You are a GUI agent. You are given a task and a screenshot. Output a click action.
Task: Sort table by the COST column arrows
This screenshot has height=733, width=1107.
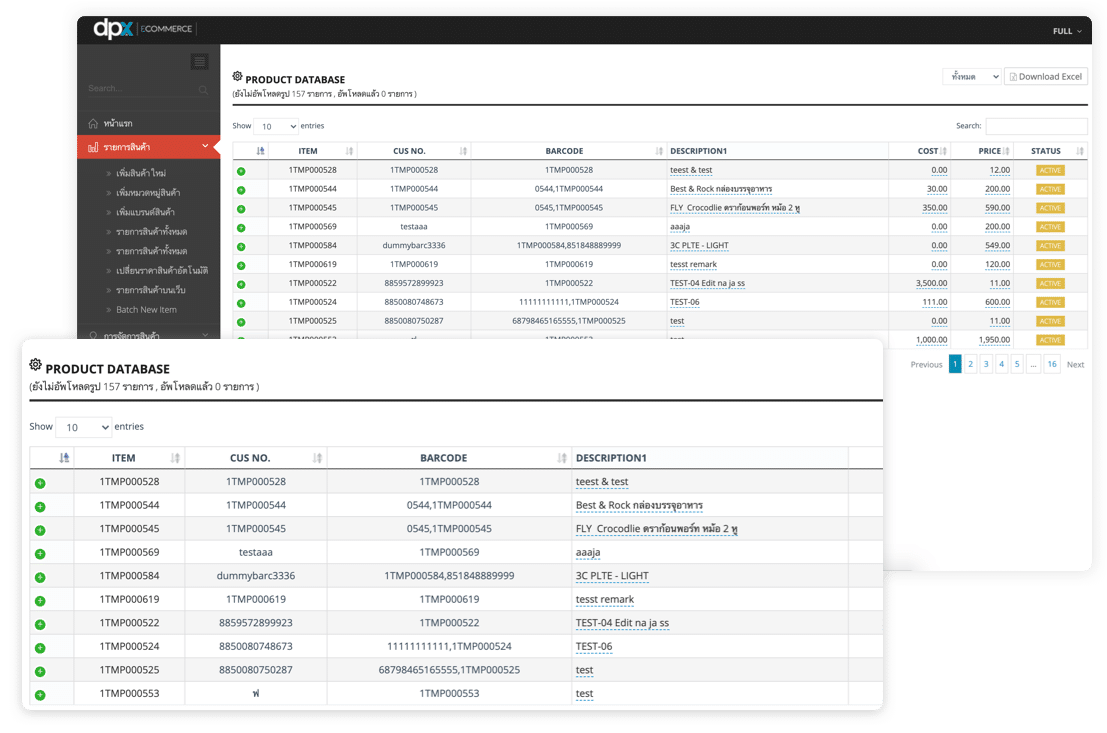[944, 151]
